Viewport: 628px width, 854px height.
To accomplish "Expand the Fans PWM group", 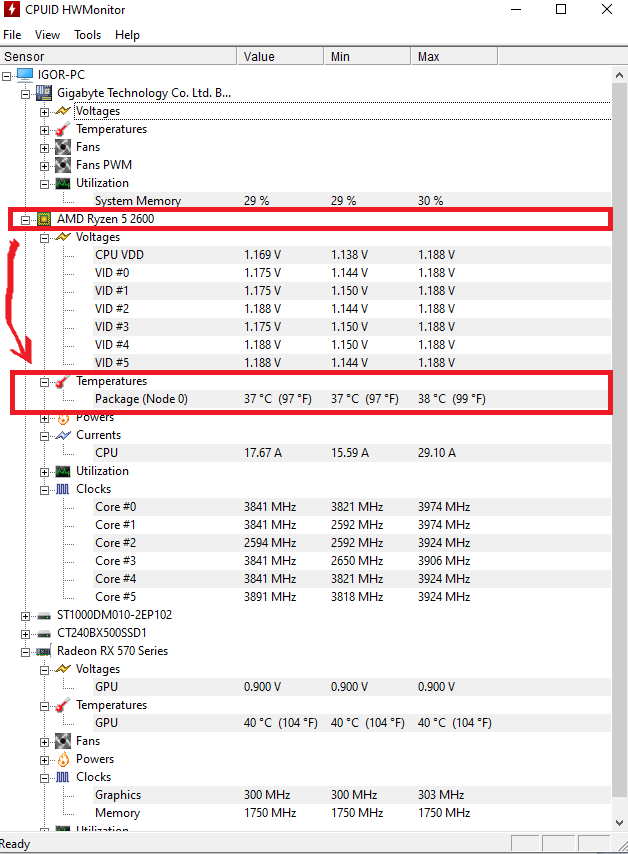I will coord(45,166).
